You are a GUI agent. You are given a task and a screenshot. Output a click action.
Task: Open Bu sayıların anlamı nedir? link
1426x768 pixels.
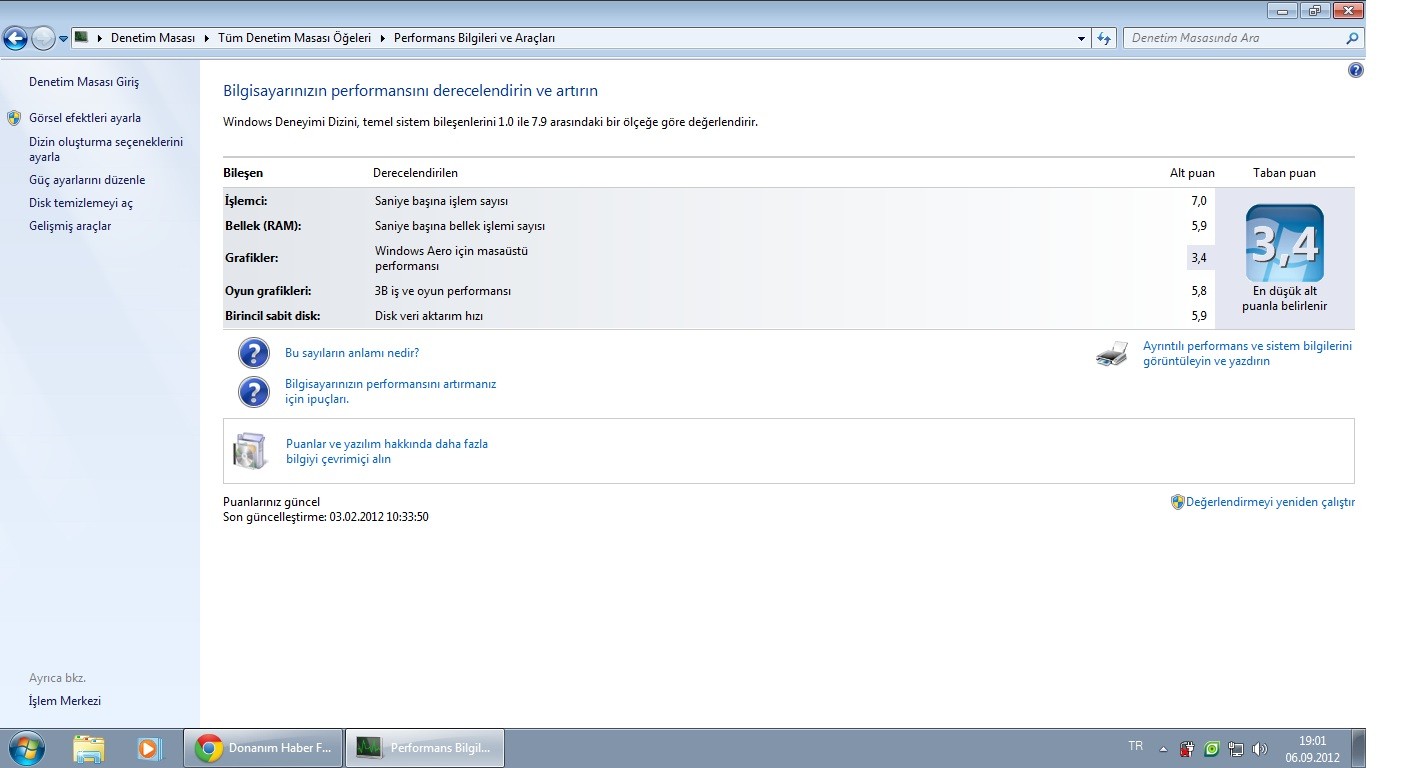click(x=352, y=353)
